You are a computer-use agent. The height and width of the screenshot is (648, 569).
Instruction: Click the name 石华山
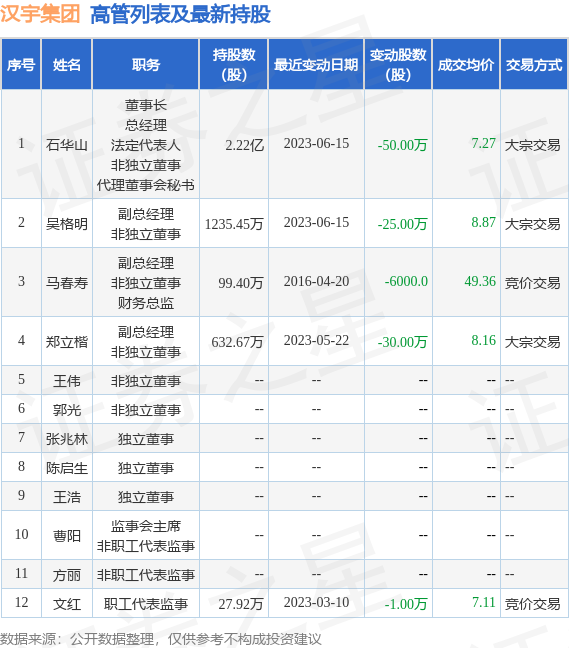[x=67, y=145]
